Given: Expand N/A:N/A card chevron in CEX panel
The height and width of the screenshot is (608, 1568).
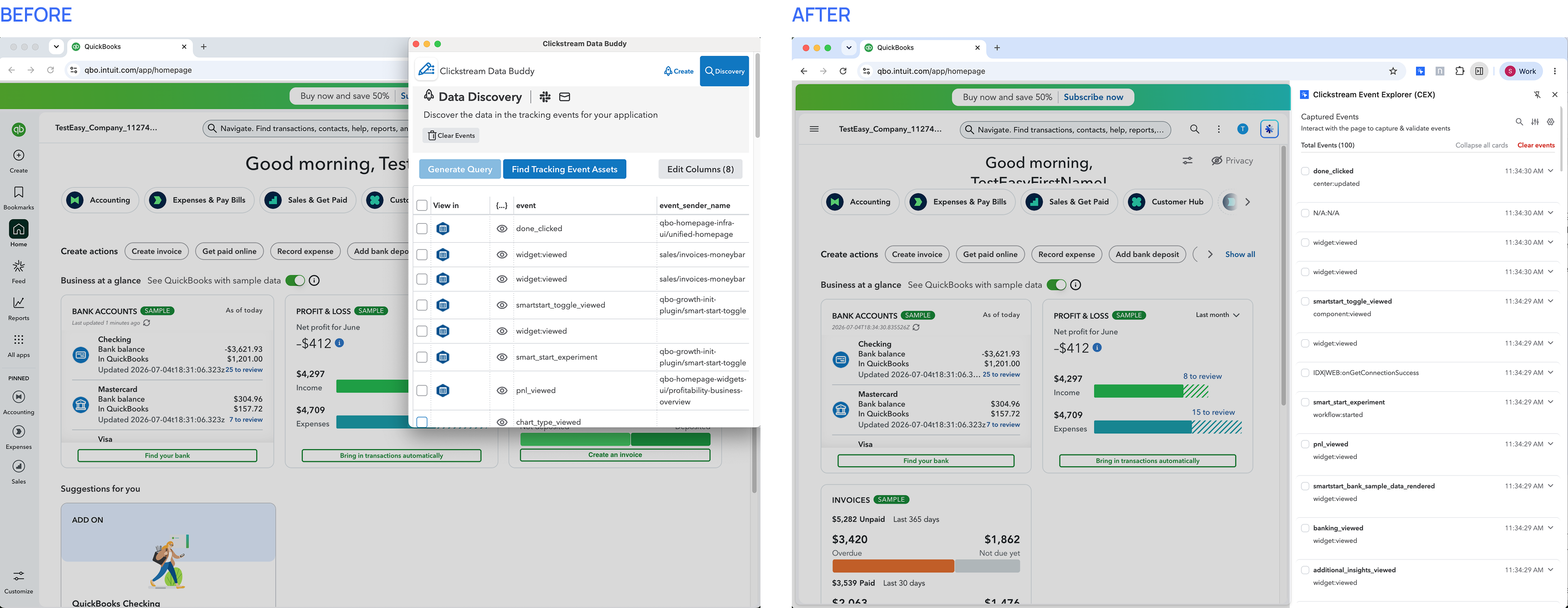Looking at the screenshot, I should [1551, 213].
